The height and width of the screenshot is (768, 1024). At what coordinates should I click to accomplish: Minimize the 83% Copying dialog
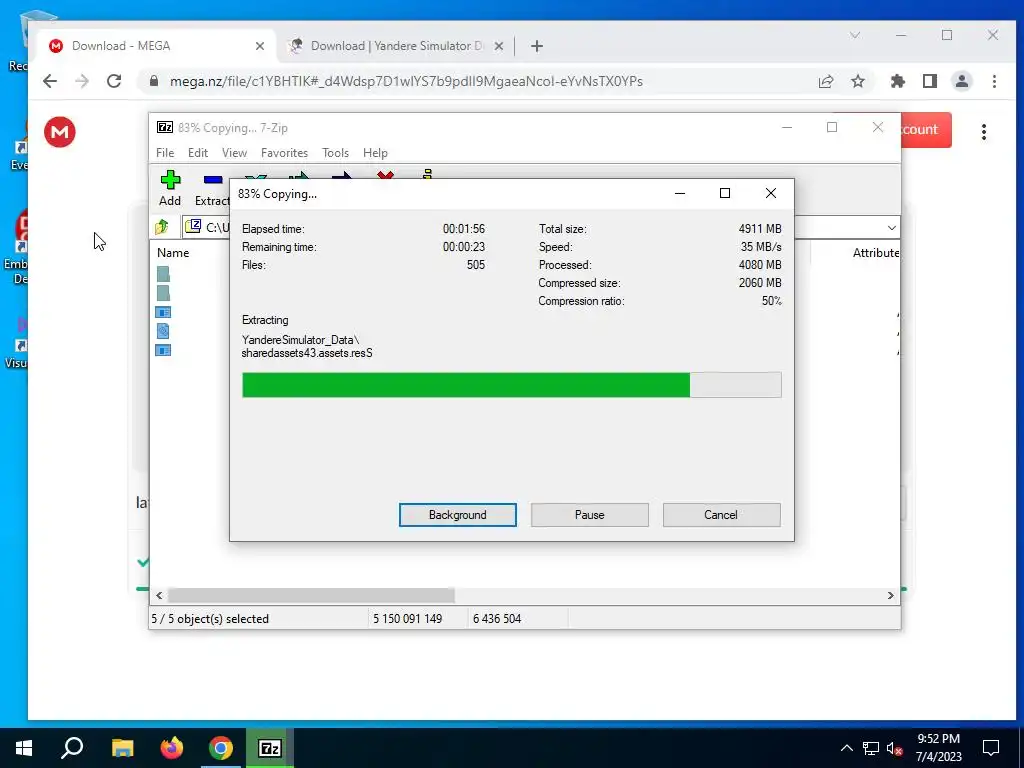point(680,193)
